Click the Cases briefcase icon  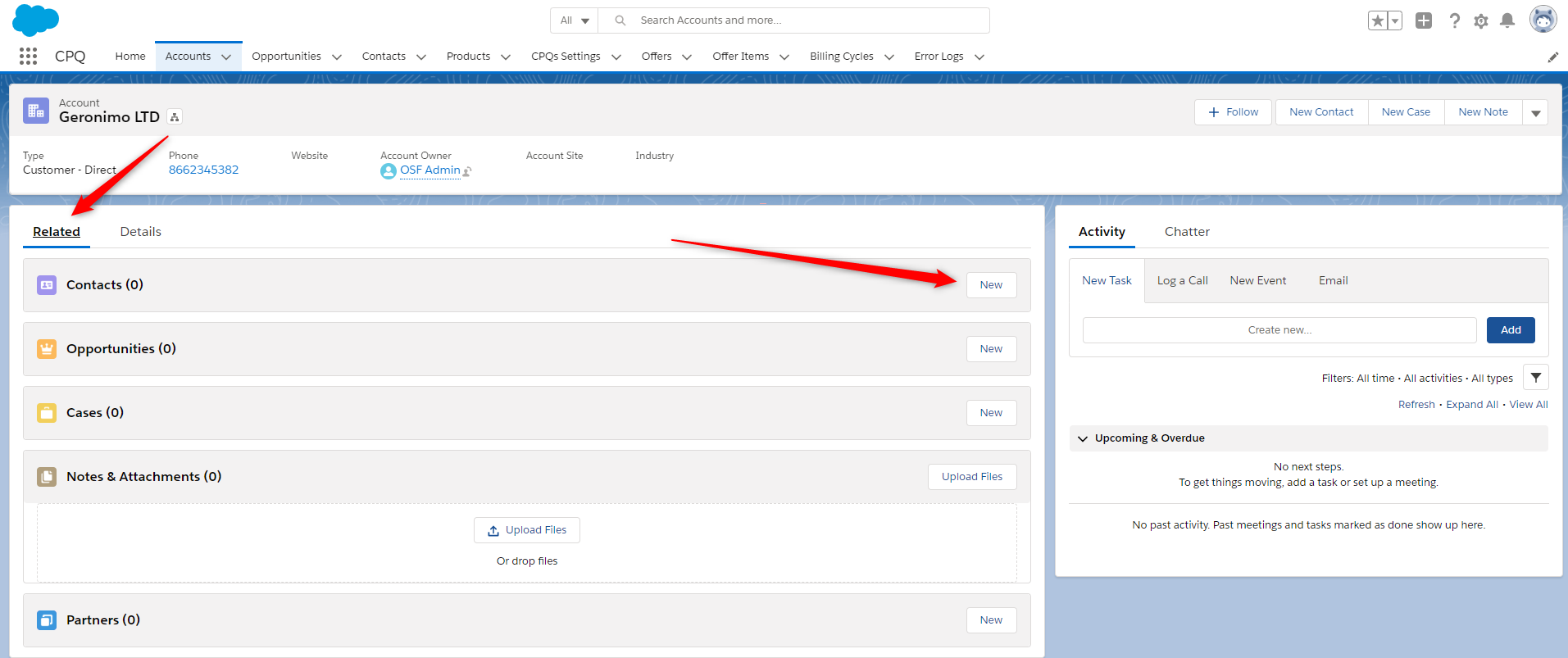[x=47, y=413]
